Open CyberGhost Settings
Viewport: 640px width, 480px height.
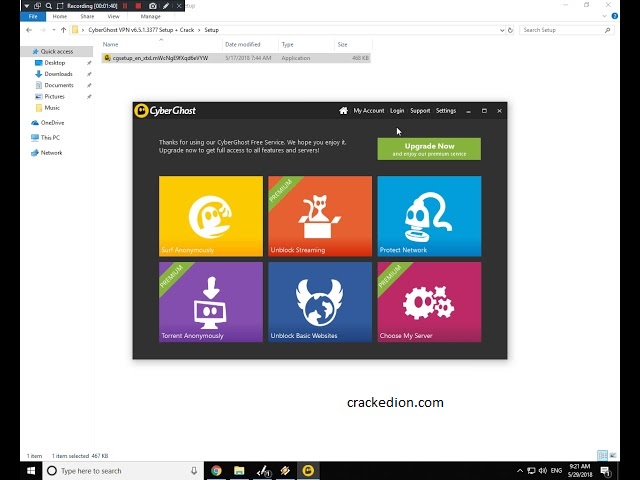coord(446,111)
